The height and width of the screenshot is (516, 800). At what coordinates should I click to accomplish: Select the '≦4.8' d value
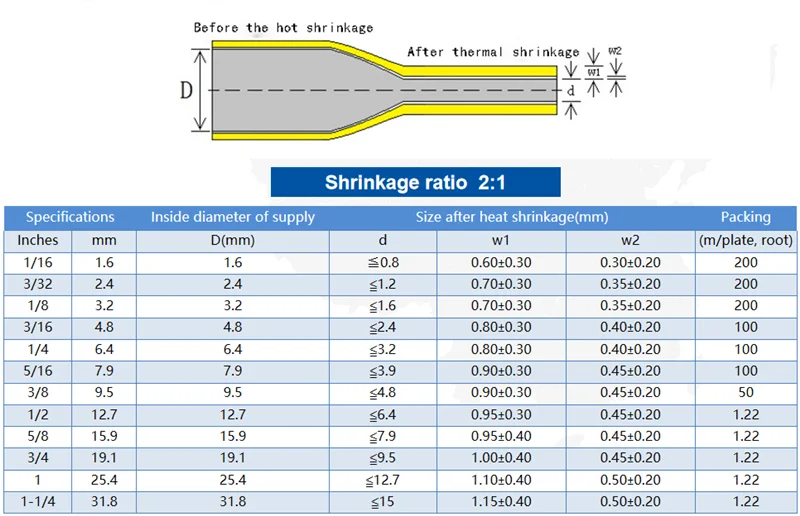pyautogui.click(x=383, y=392)
